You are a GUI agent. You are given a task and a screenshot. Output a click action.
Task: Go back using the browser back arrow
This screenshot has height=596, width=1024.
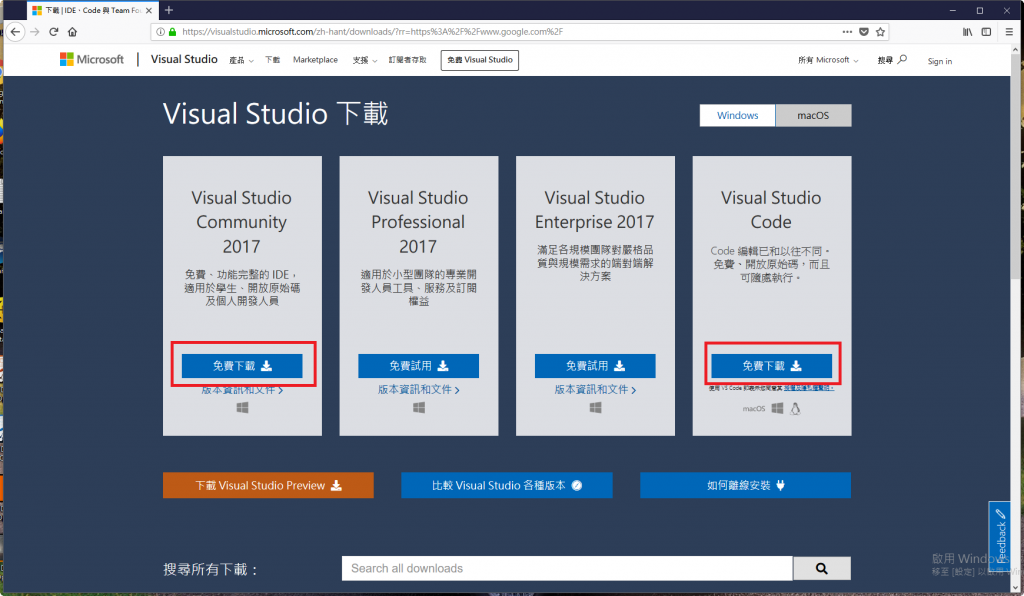(x=16, y=31)
